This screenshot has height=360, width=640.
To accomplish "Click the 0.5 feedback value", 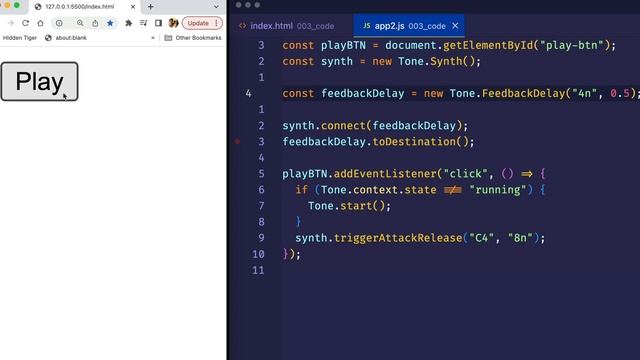I will pos(620,93).
